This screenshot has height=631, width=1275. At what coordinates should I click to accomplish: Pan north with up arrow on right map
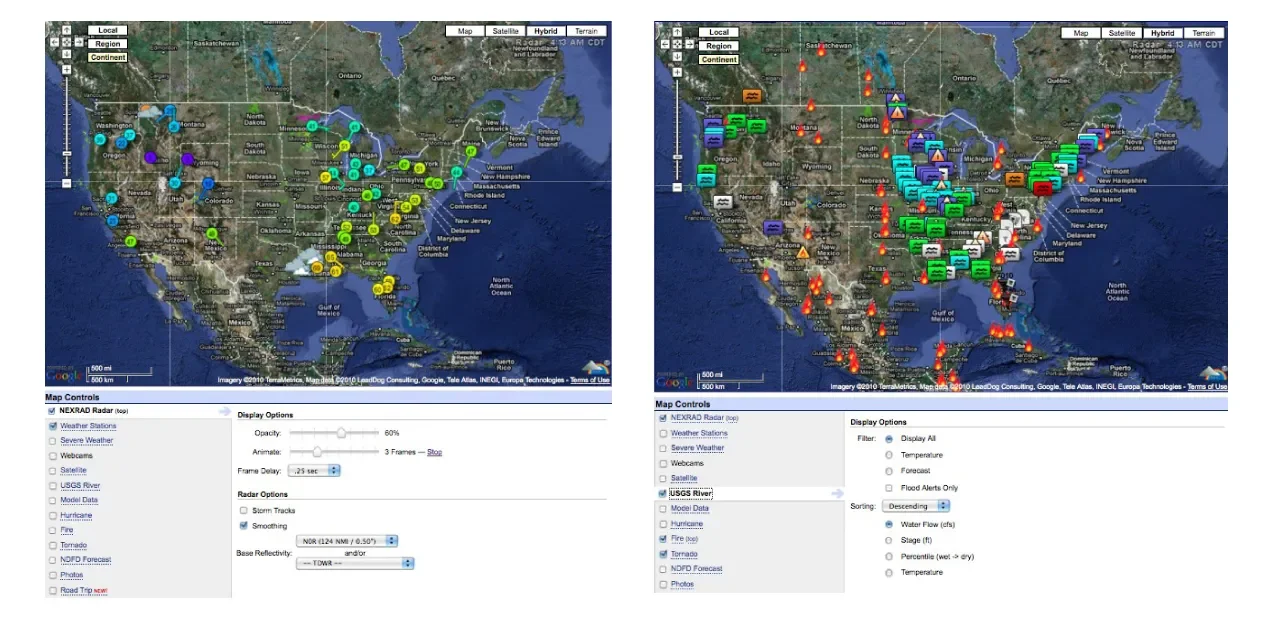click(x=678, y=33)
